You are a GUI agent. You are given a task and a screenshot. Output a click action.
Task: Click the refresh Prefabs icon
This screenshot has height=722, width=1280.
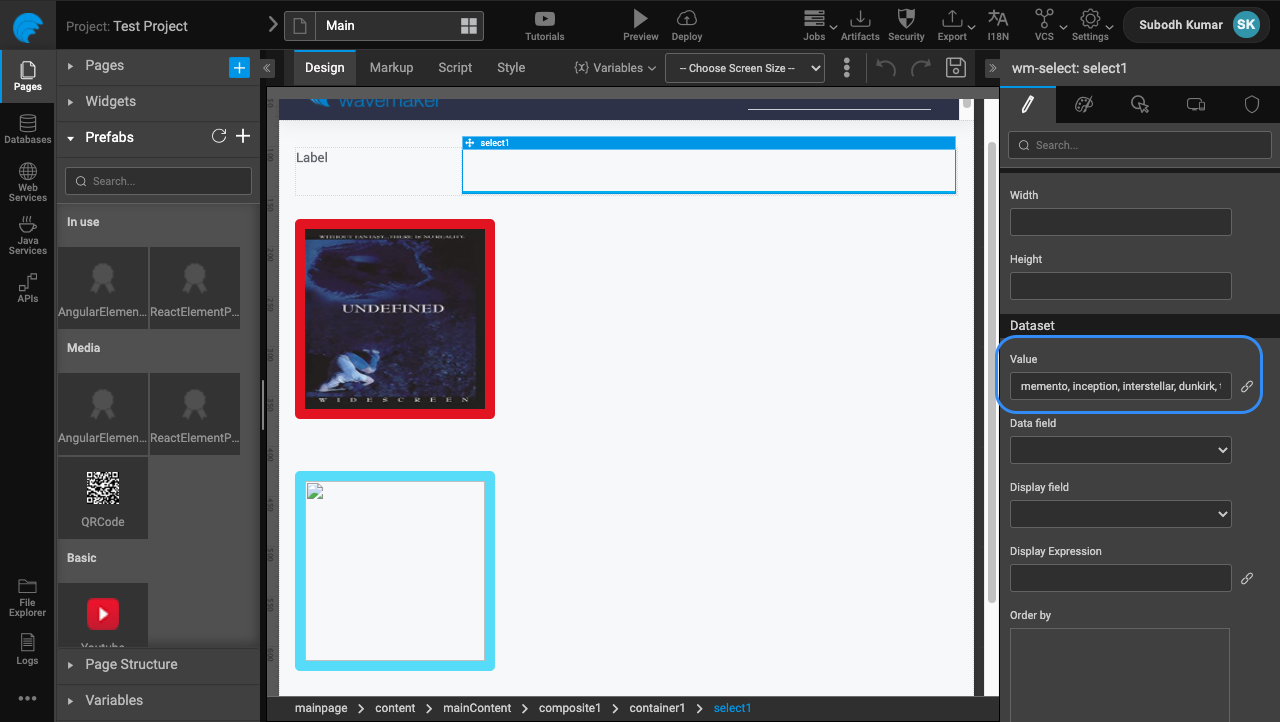pos(219,137)
